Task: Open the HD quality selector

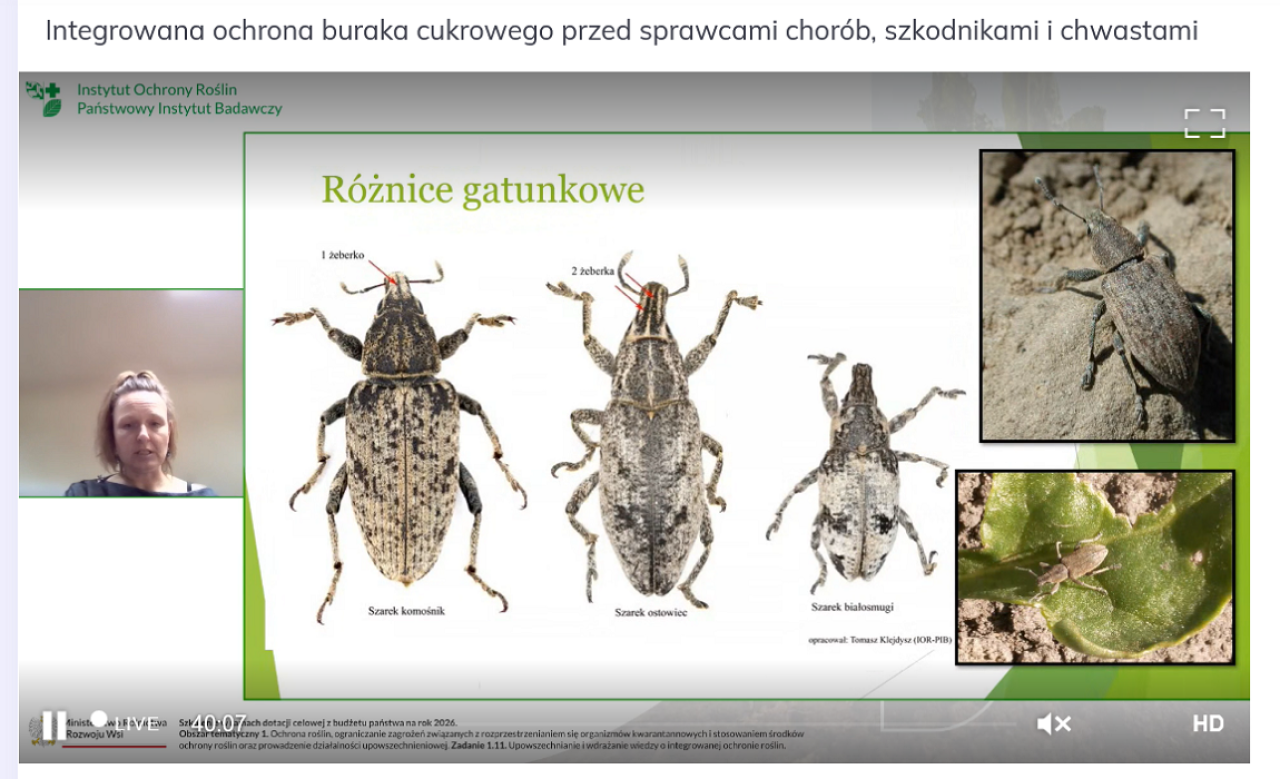Action: click(x=1207, y=723)
